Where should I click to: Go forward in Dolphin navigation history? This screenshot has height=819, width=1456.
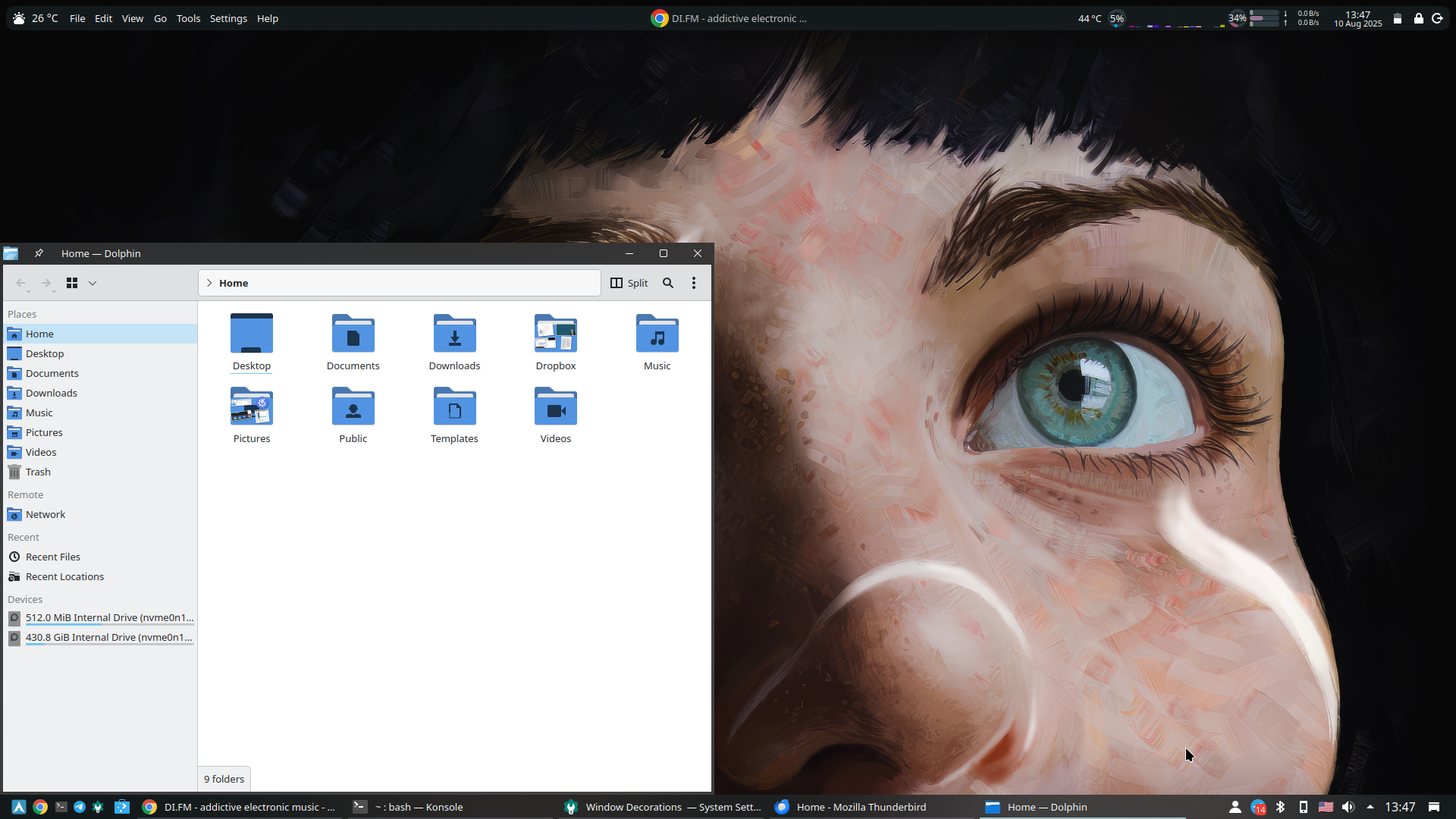(46, 283)
